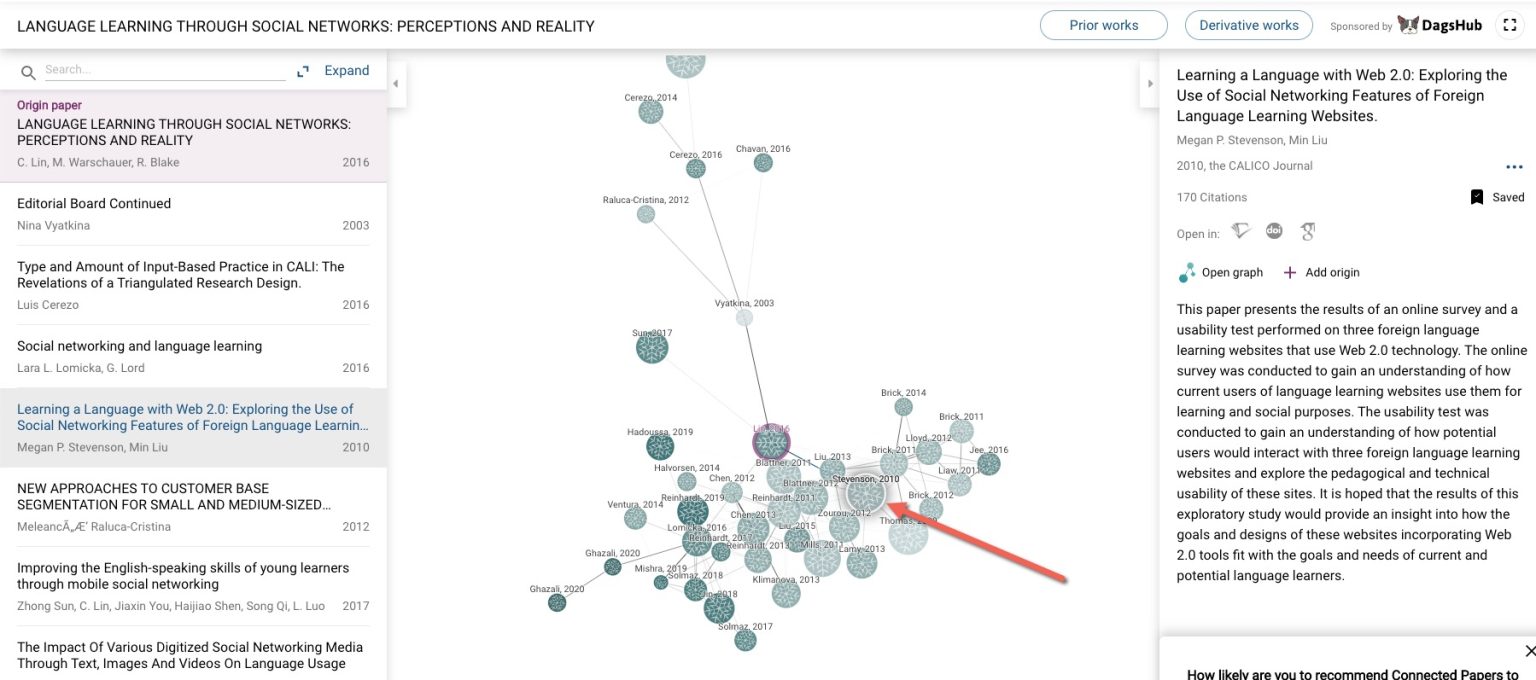1536x680 pixels.
Task: Click the Open graph icon
Action: click(1187, 272)
